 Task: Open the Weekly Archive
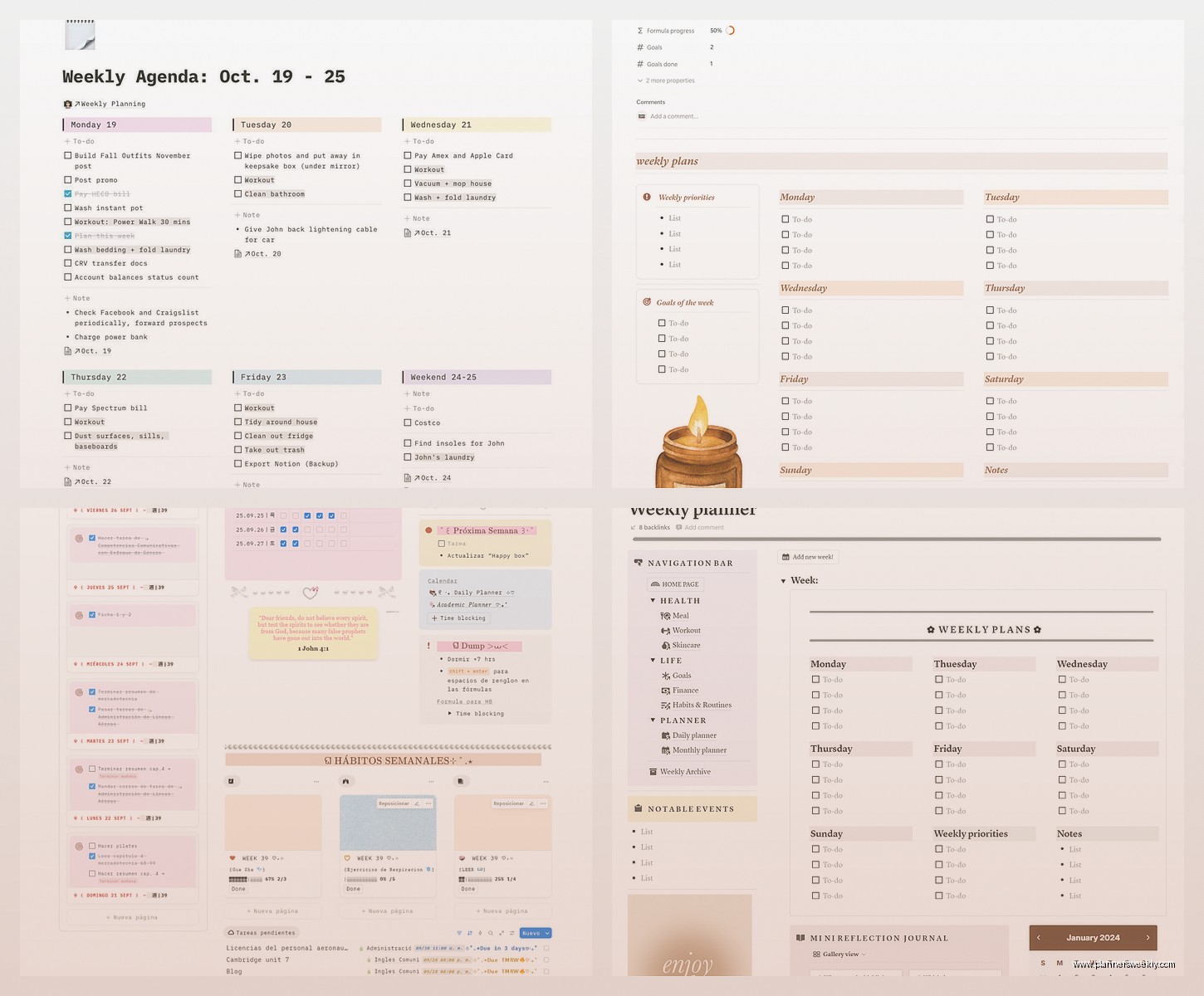pos(683,771)
